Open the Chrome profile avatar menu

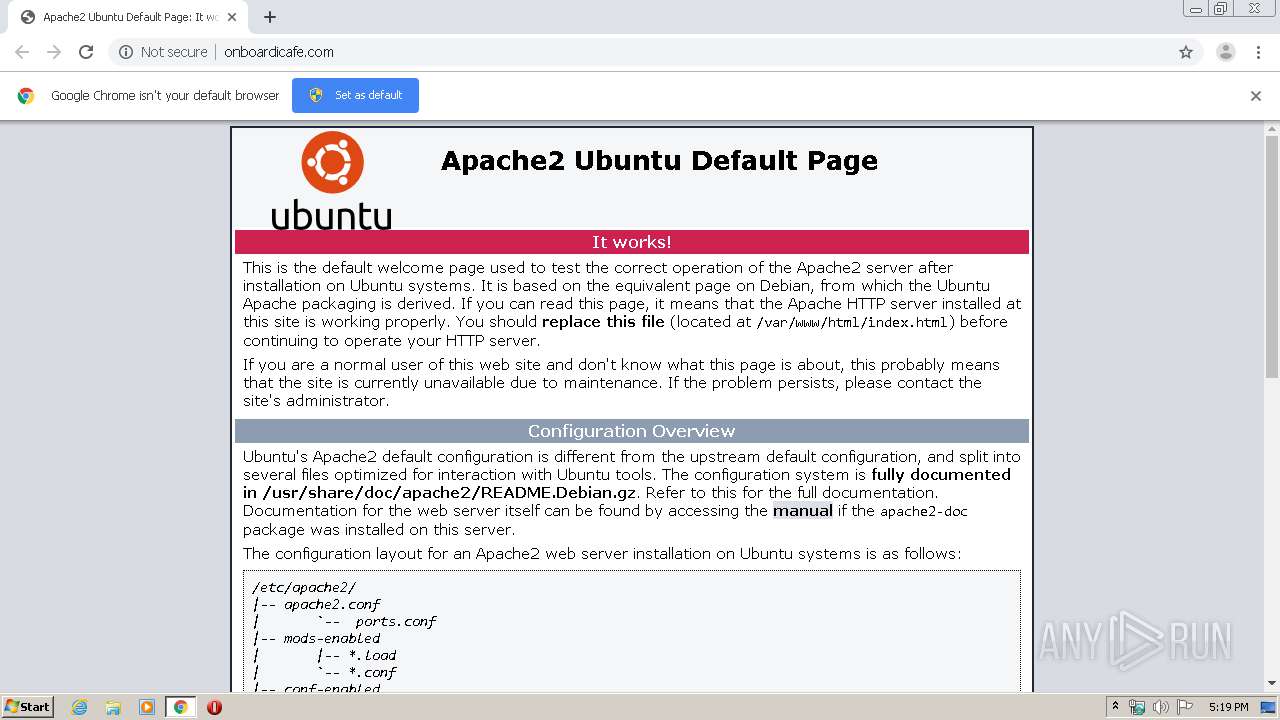point(1225,52)
